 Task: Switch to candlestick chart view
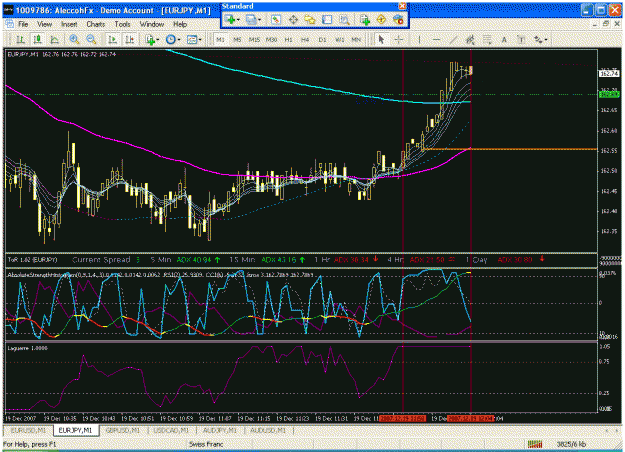pyautogui.click(x=37, y=39)
